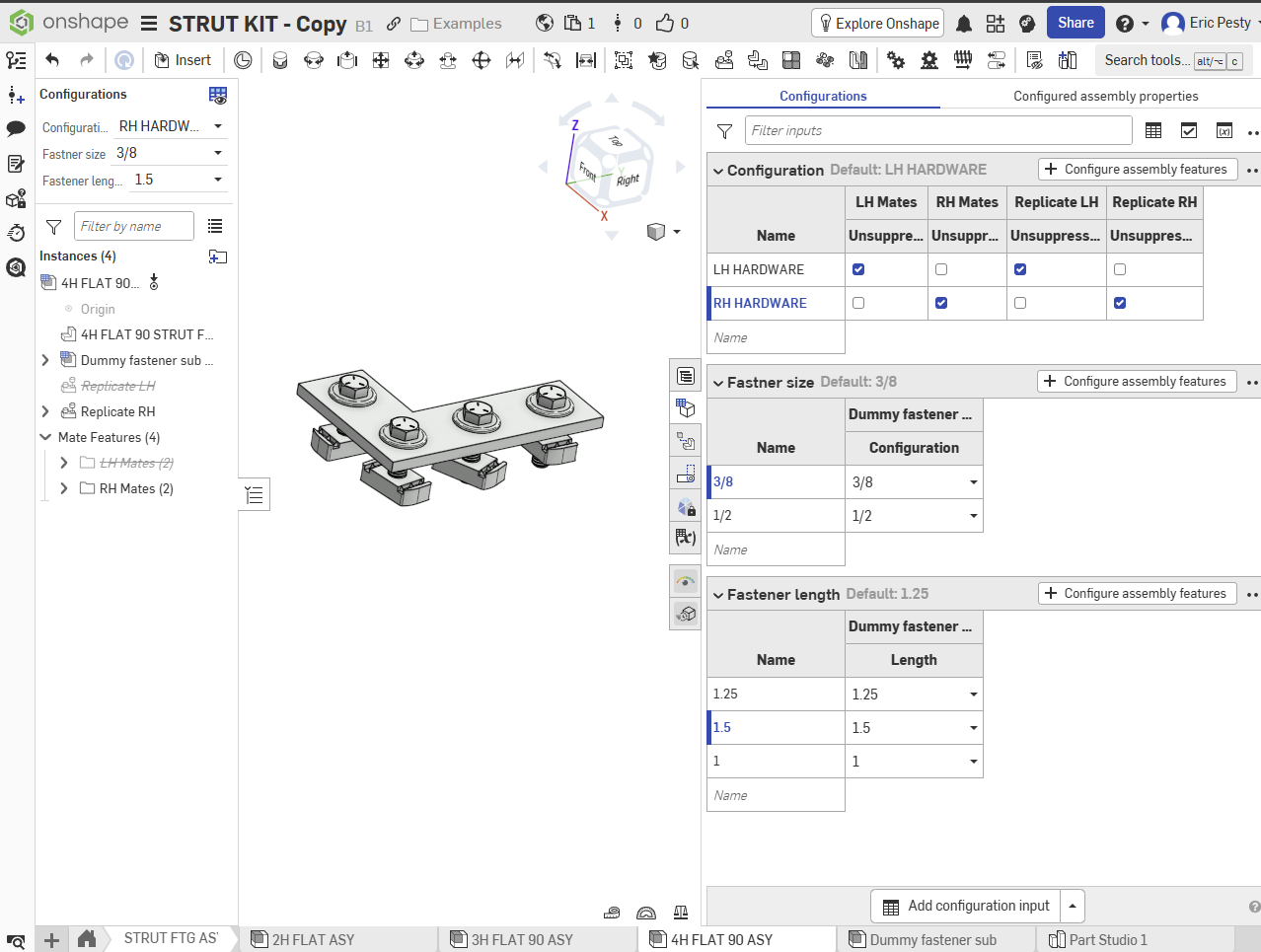Open the STRUT FTG AS tab

pyautogui.click(x=170, y=938)
